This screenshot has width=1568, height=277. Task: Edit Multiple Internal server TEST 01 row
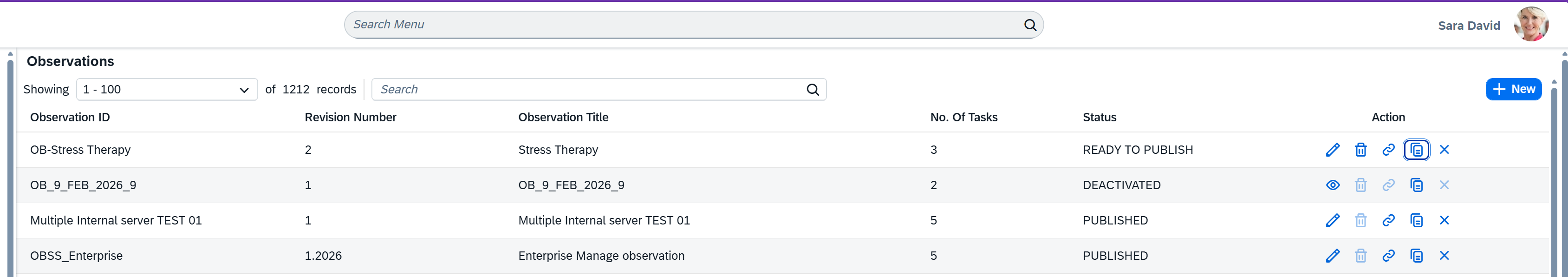coord(1333,220)
